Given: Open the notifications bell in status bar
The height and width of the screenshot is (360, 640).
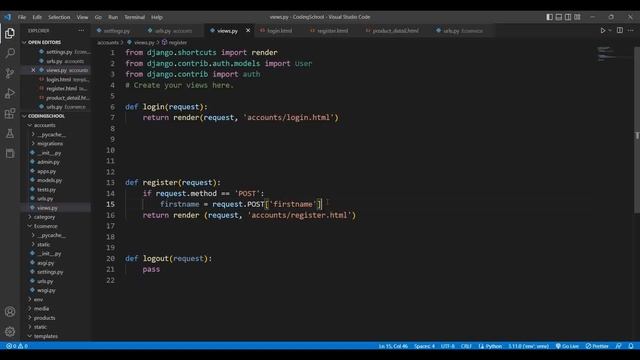Looking at the screenshot, I should pyautogui.click(x=631, y=346).
